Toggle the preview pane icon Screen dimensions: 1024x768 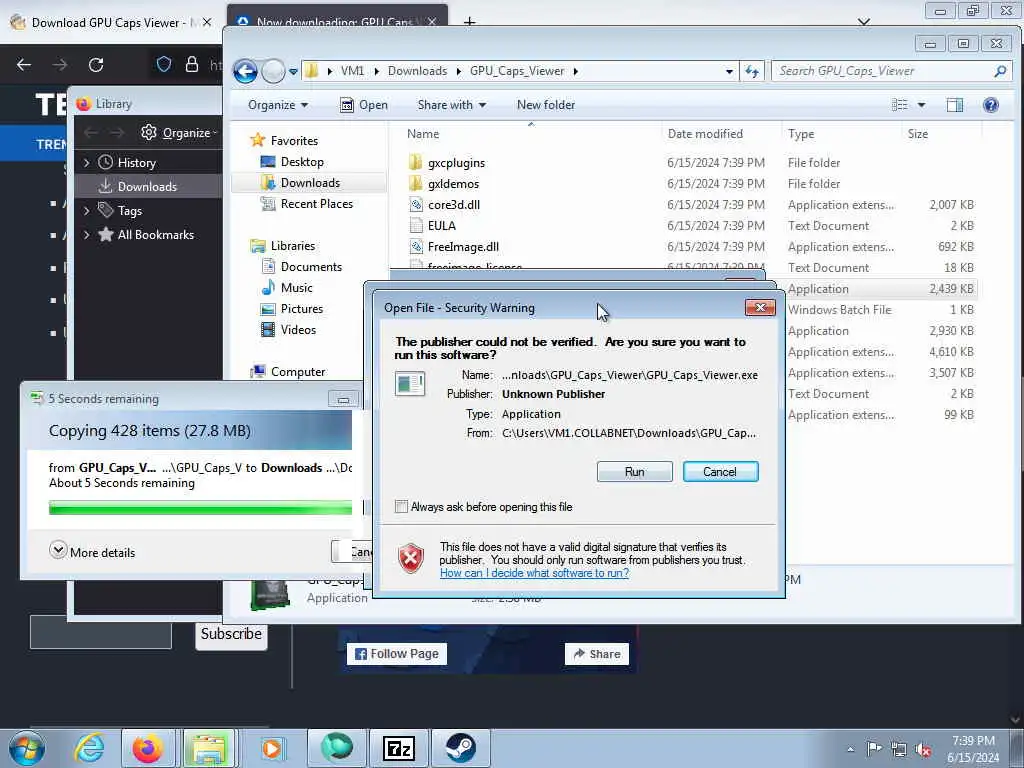(955, 105)
